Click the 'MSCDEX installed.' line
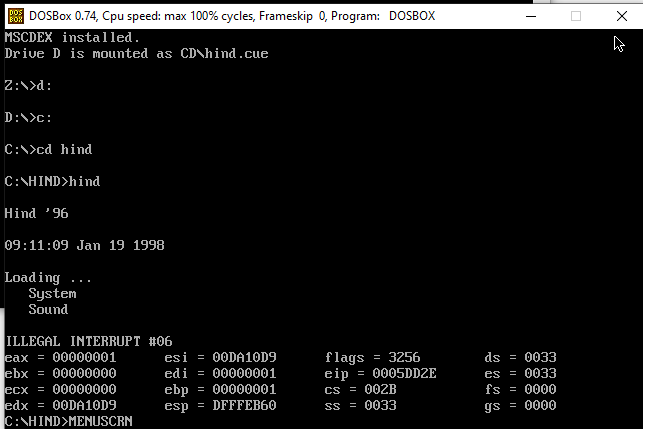This screenshot has height=429, width=646. 72,37
